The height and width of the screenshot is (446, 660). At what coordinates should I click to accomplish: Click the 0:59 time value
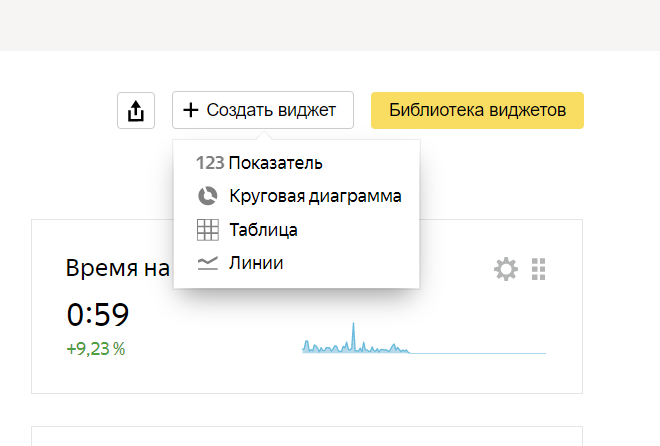tap(98, 315)
